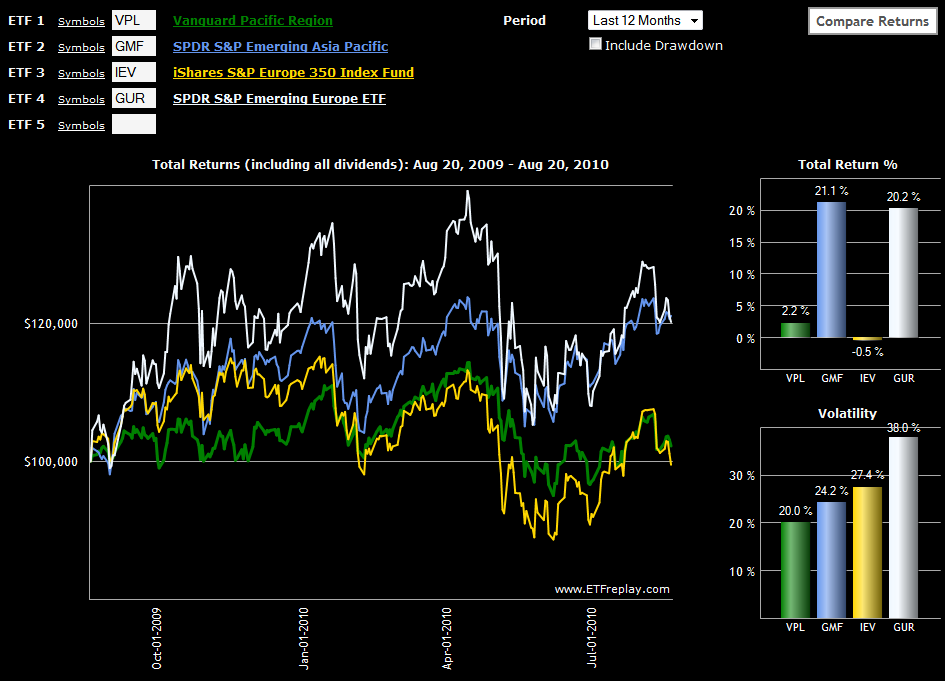
Task: Open the ETF 5 Symbols link
Action: tap(81, 125)
